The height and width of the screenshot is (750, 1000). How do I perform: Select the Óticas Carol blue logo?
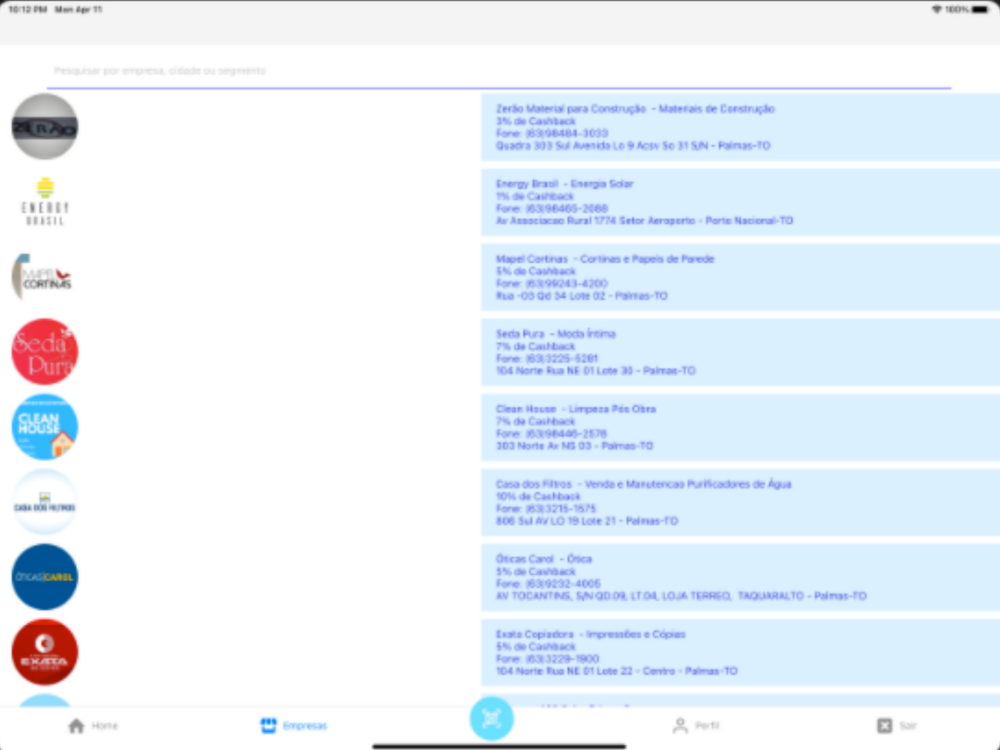45,577
